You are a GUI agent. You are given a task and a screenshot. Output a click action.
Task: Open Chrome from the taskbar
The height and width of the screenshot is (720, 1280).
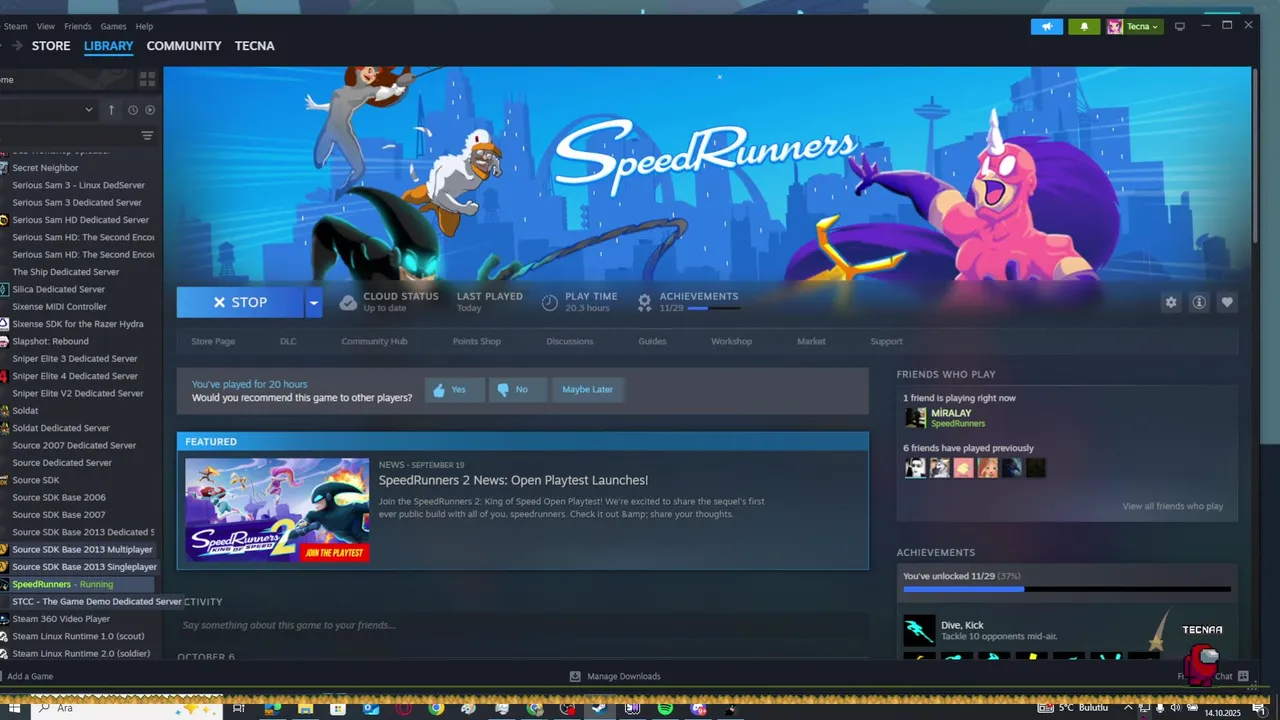point(436,709)
